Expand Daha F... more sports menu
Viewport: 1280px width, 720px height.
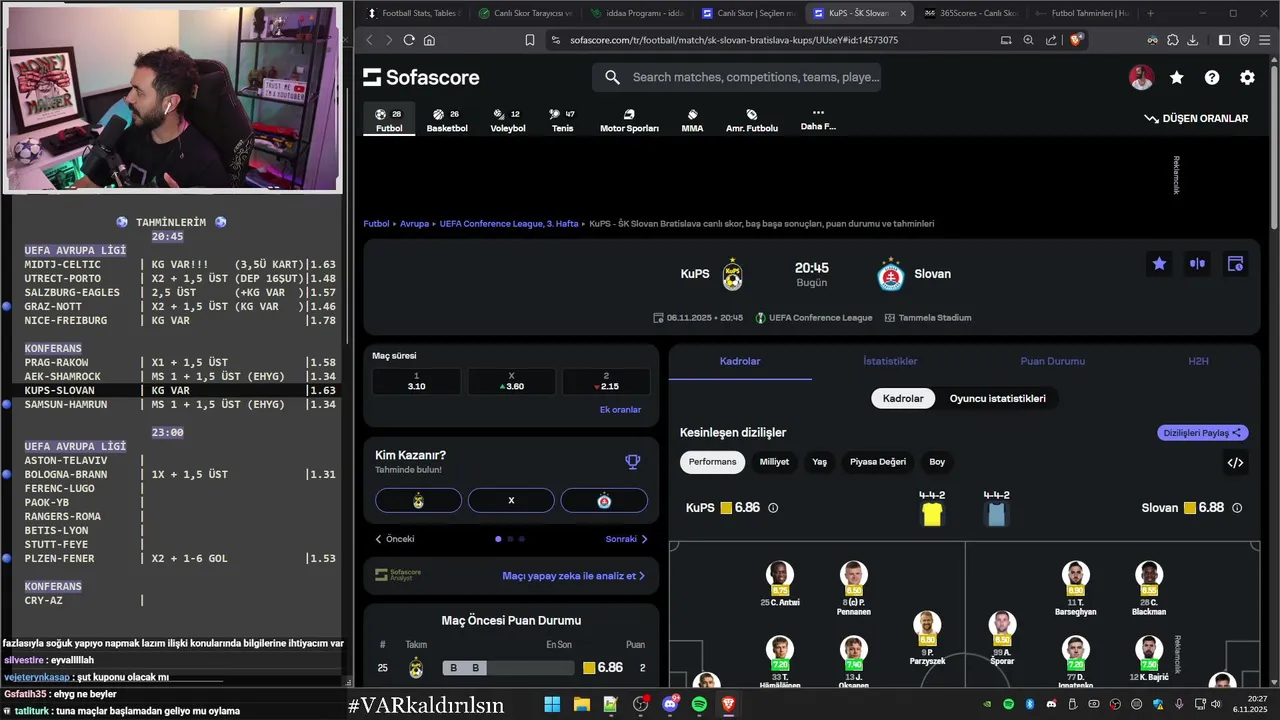click(818, 119)
